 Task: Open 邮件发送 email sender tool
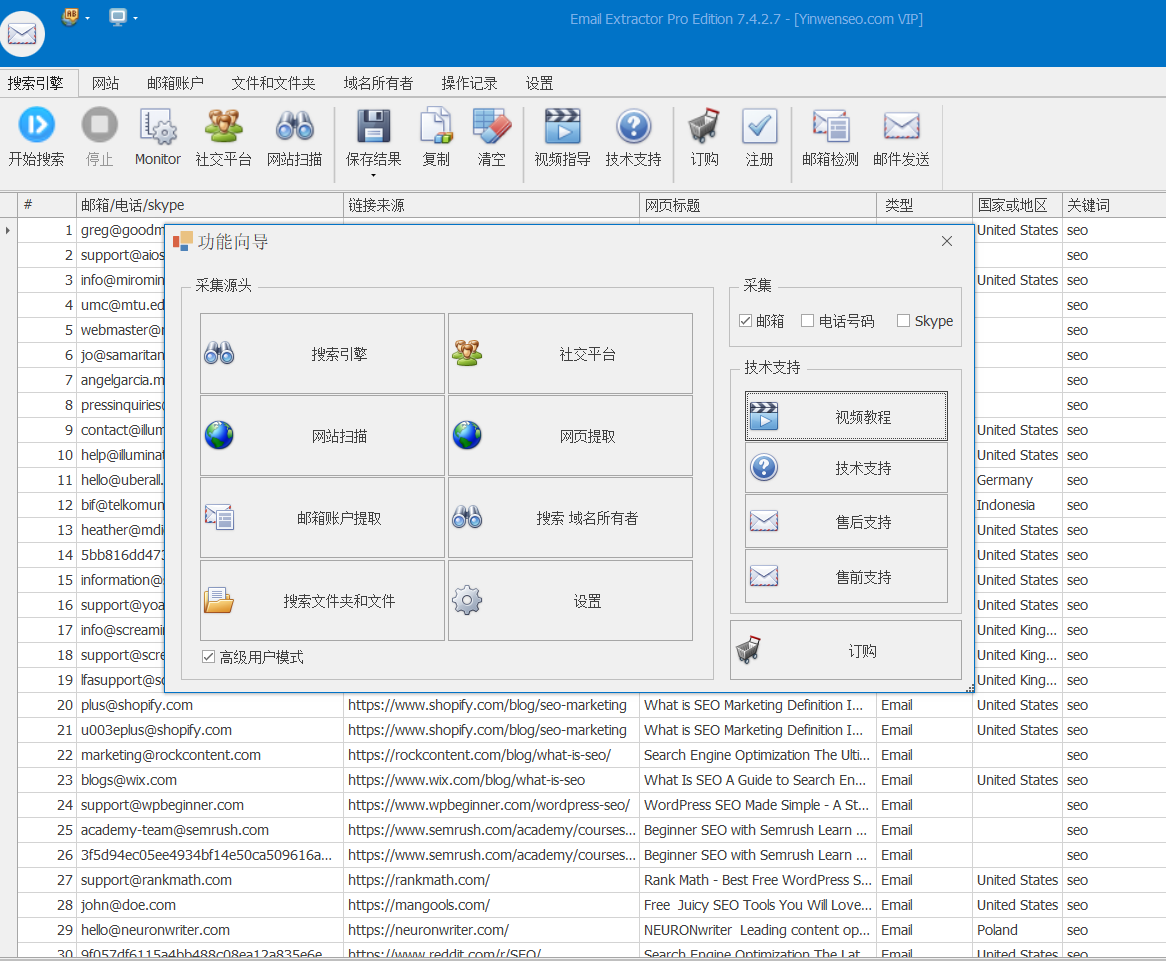pyautogui.click(x=901, y=137)
